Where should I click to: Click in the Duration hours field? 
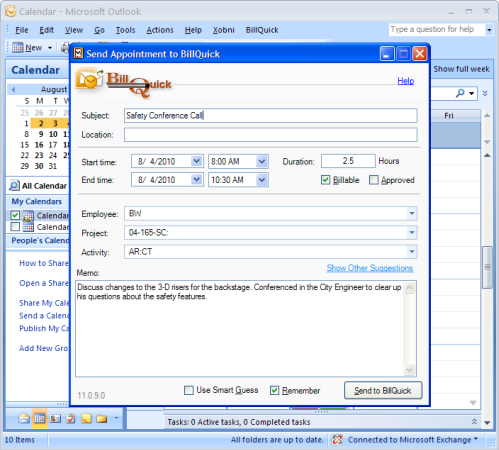pyautogui.click(x=348, y=161)
